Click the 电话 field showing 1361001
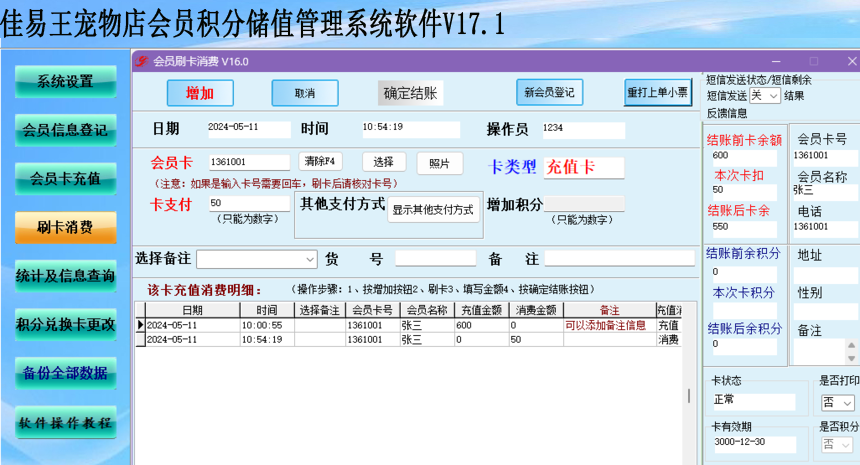 [x=825, y=228]
